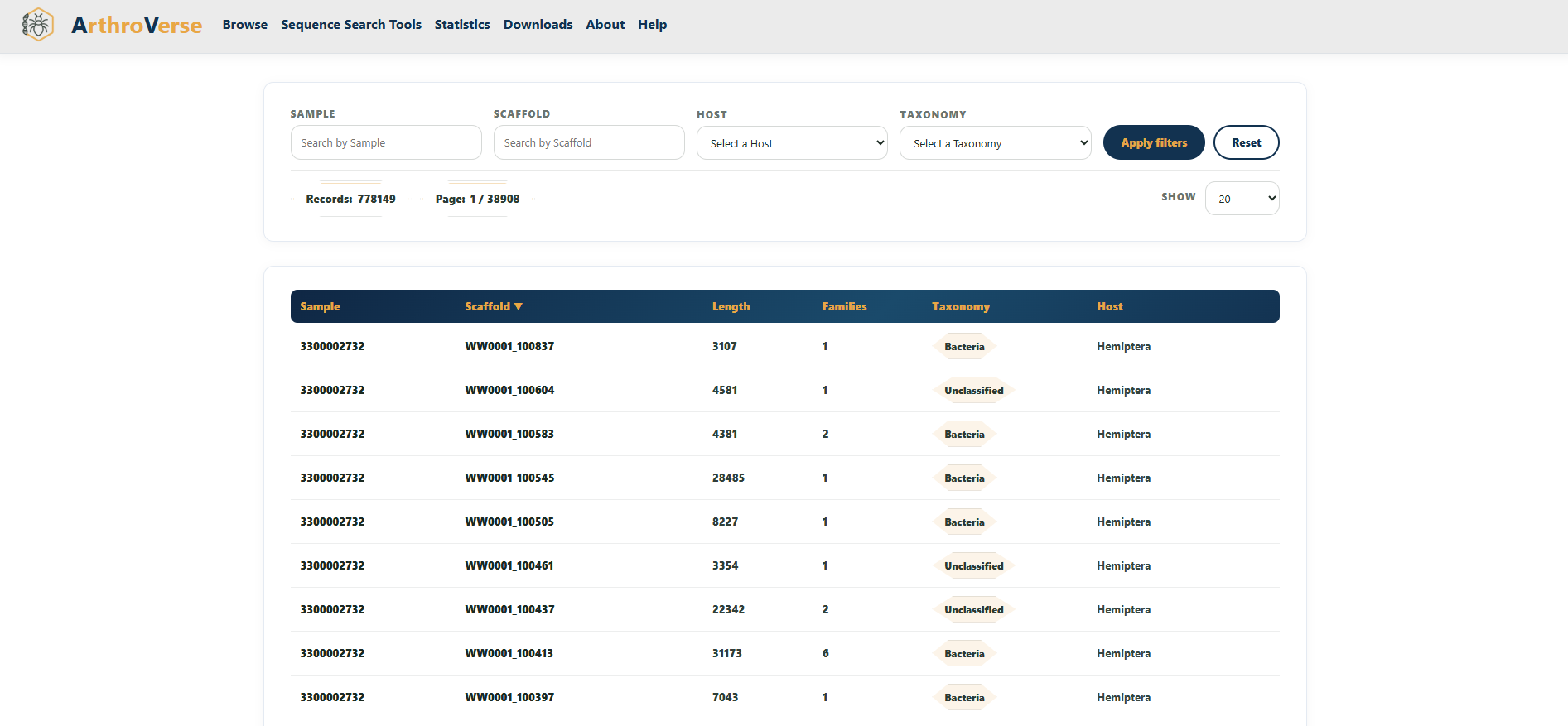Click the Unclassified tag for WW0001_100461
Image resolution: width=1568 pixels, height=726 pixels.
click(974, 565)
